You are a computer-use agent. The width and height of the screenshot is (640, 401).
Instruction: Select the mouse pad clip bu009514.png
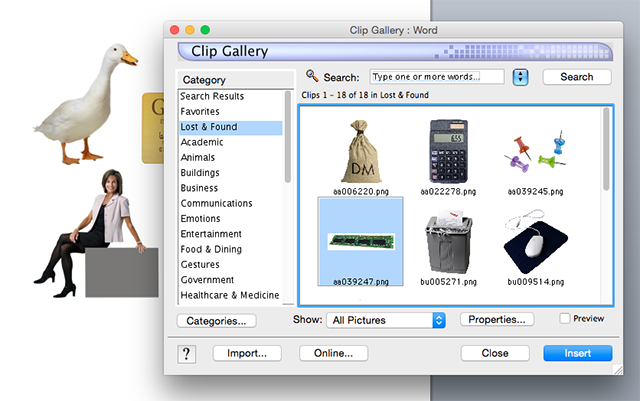(x=536, y=247)
